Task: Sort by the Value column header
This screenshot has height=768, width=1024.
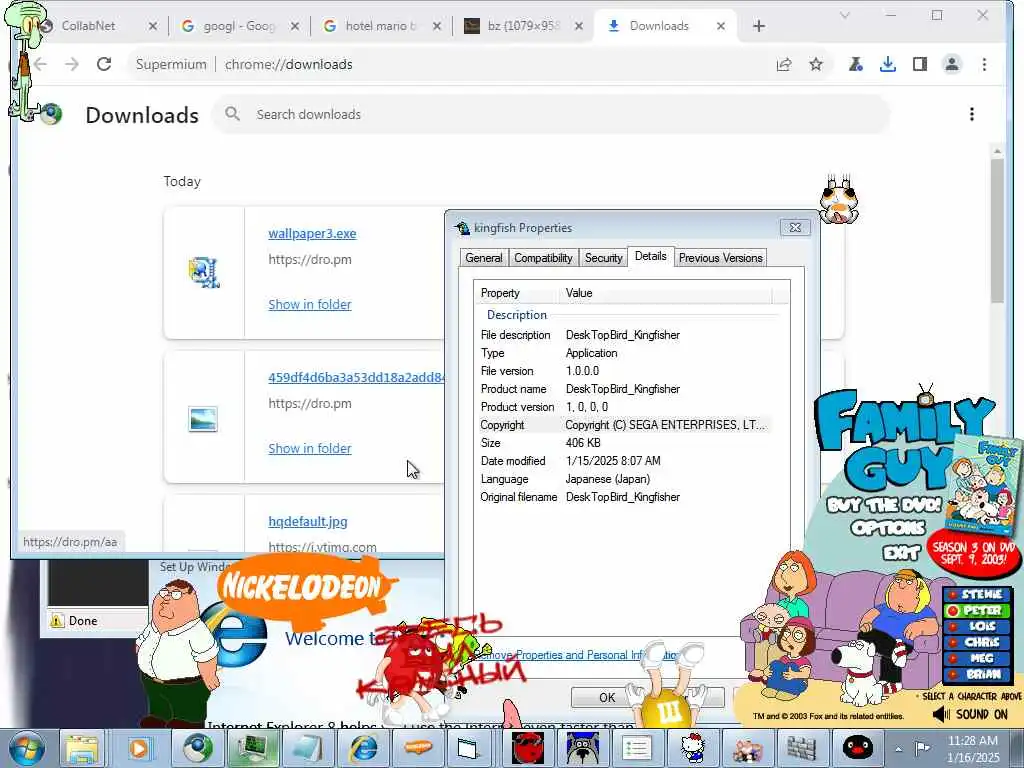Action: (667, 293)
